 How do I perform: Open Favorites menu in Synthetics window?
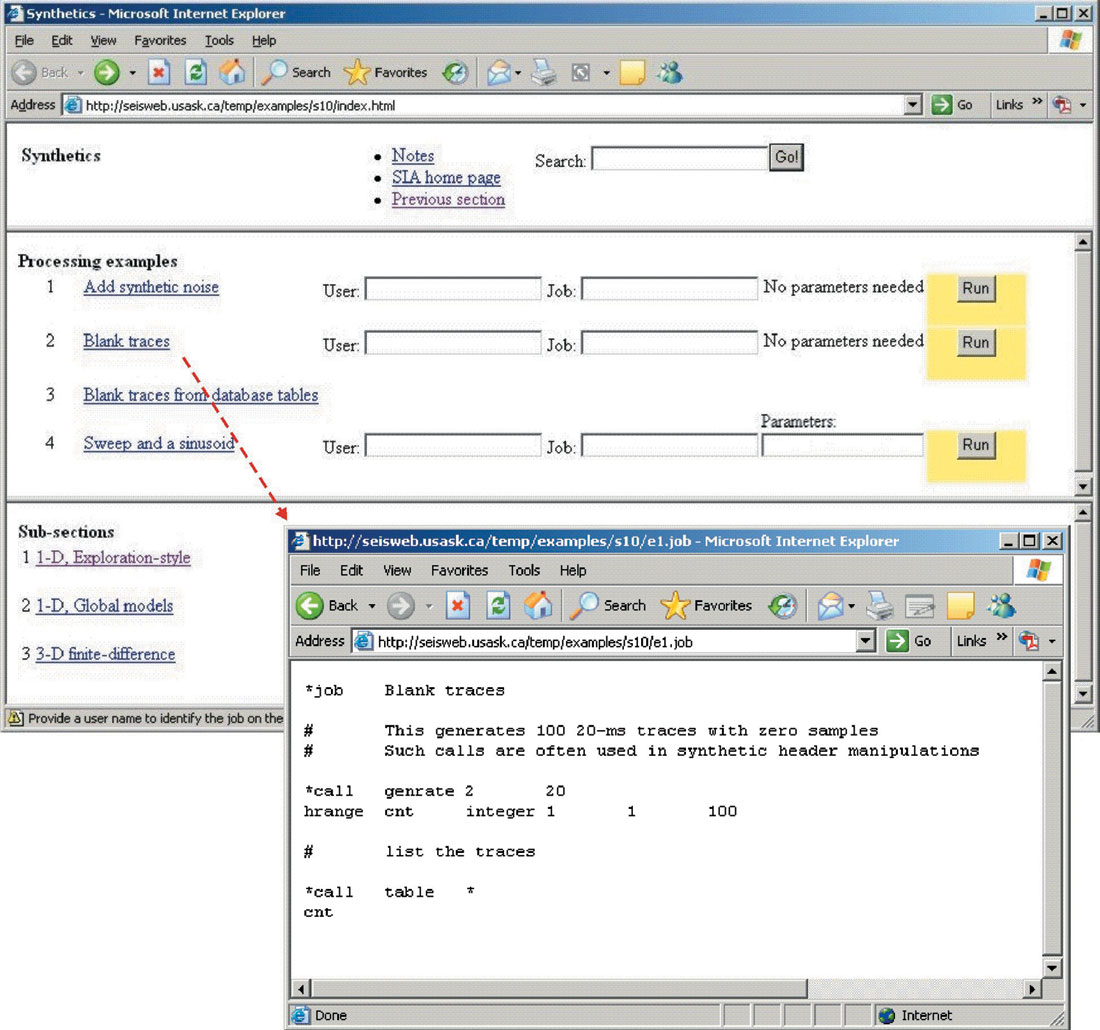pos(160,41)
